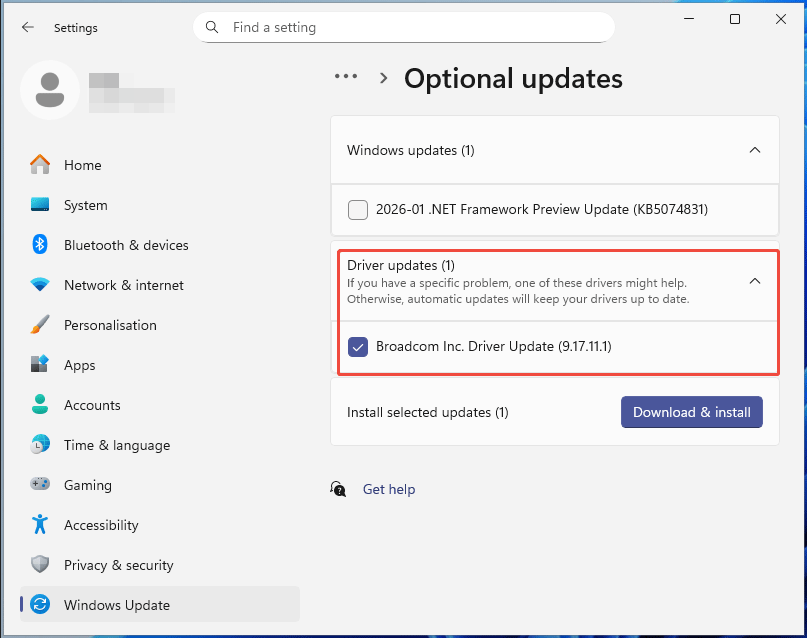807x638 pixels.
Task: Collapse the Windows updates section
Action: click(755, 149)
